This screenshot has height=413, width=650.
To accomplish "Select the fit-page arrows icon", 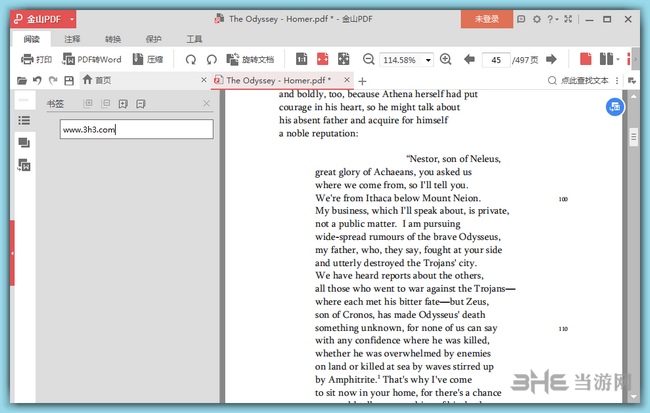I will tap(343, 59).
